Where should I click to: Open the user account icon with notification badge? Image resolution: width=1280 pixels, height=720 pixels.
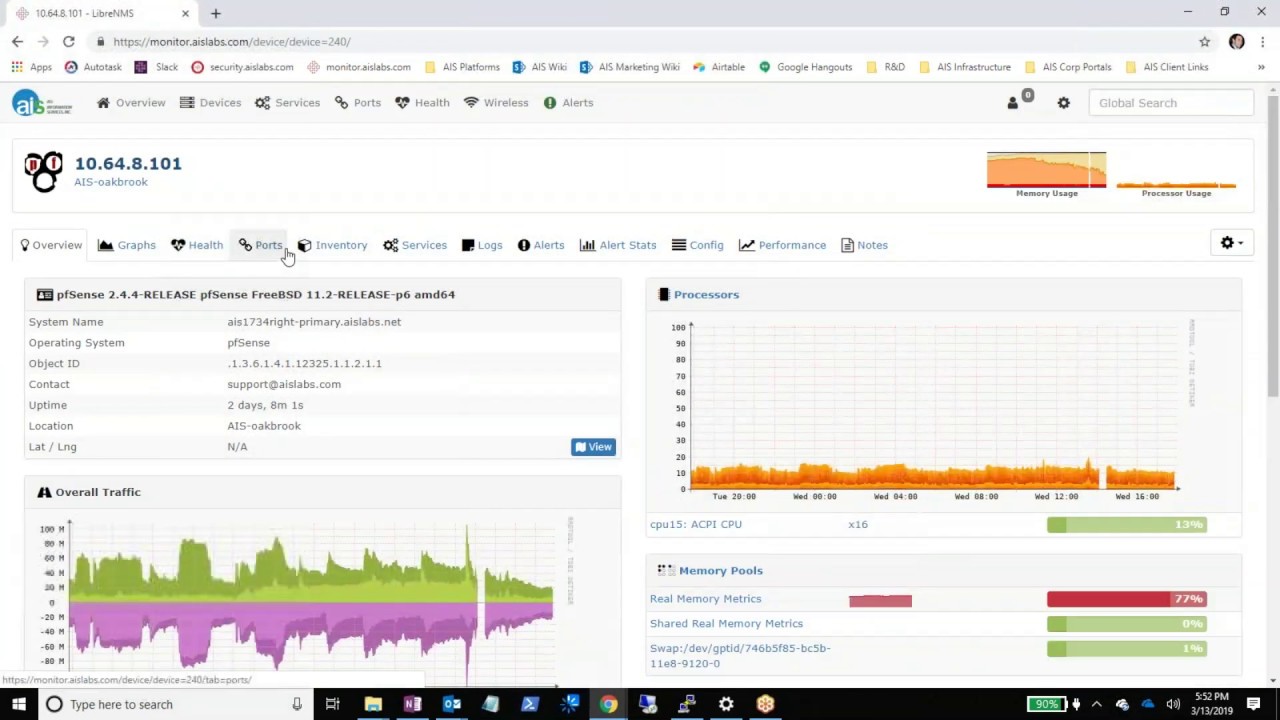pyautogui.click(x=1012, y=102)
